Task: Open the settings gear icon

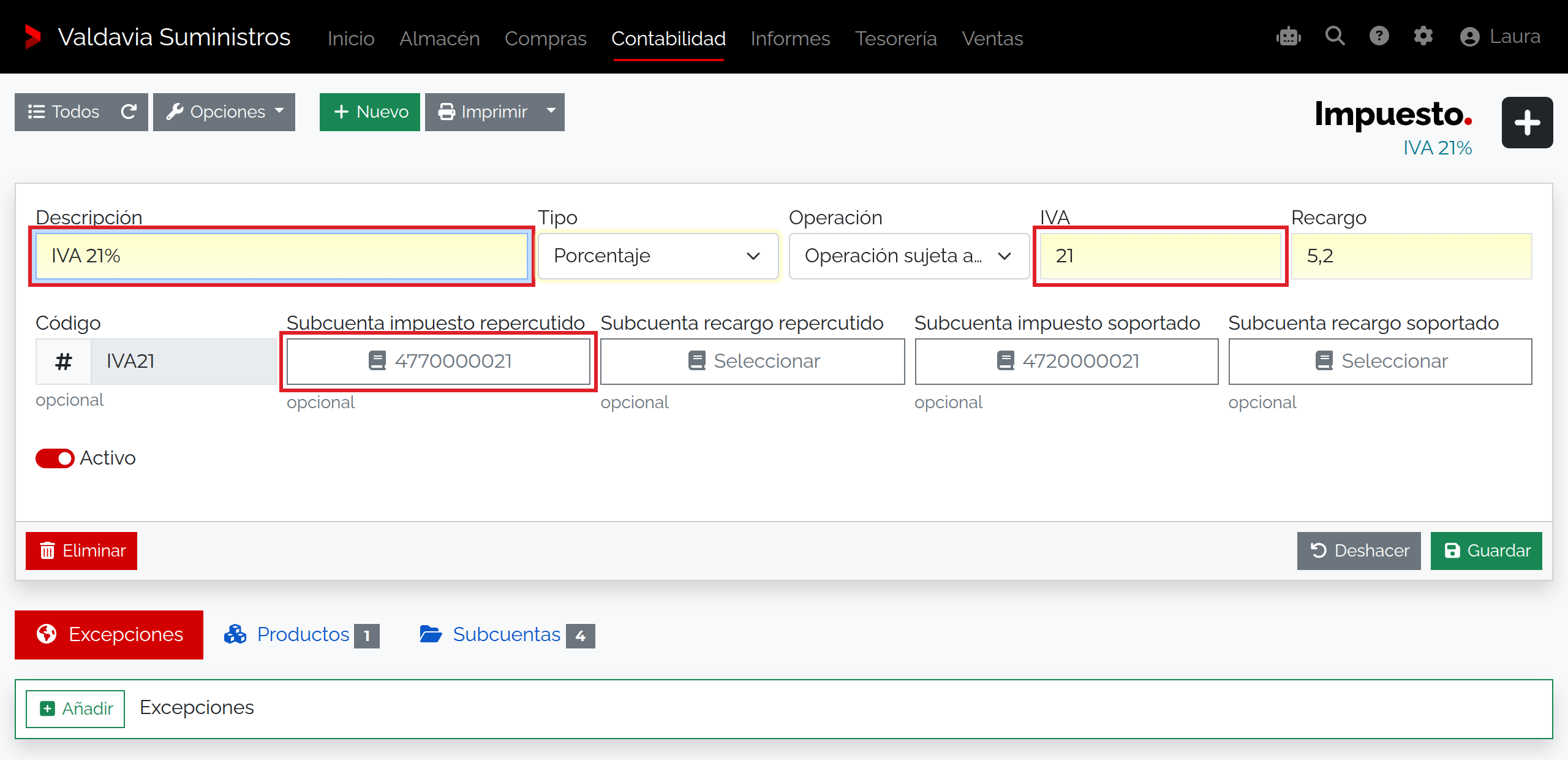Action: pyautogui.click(x=1423, y=36)
